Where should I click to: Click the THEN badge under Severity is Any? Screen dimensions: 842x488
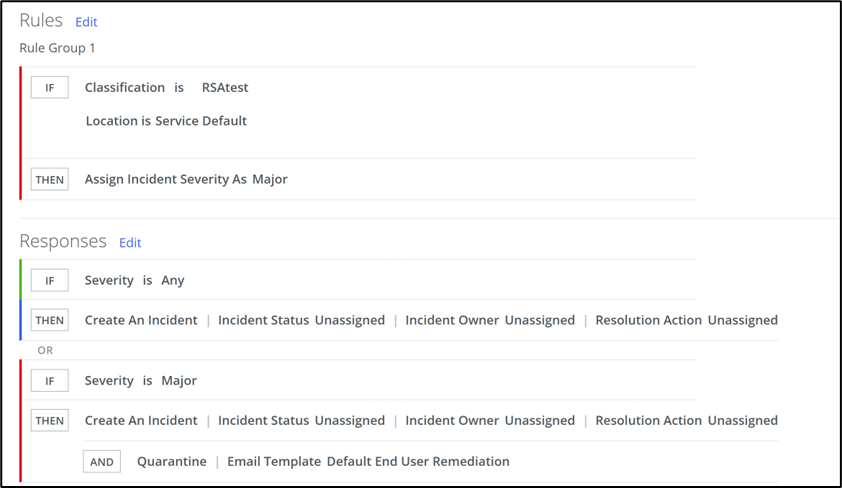click(x=49, y=321)
